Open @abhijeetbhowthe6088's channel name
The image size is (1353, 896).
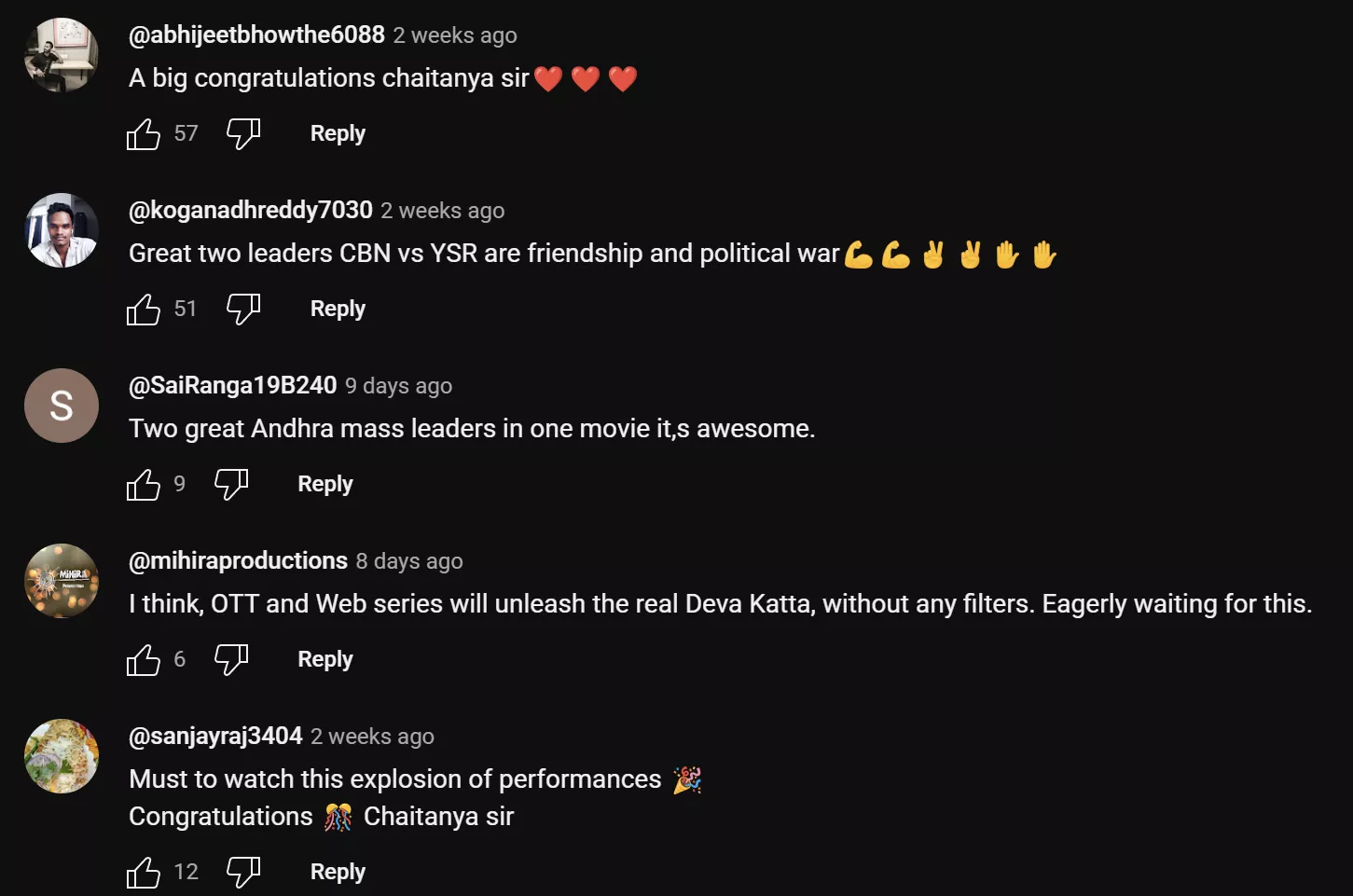(x=256, y=34)
